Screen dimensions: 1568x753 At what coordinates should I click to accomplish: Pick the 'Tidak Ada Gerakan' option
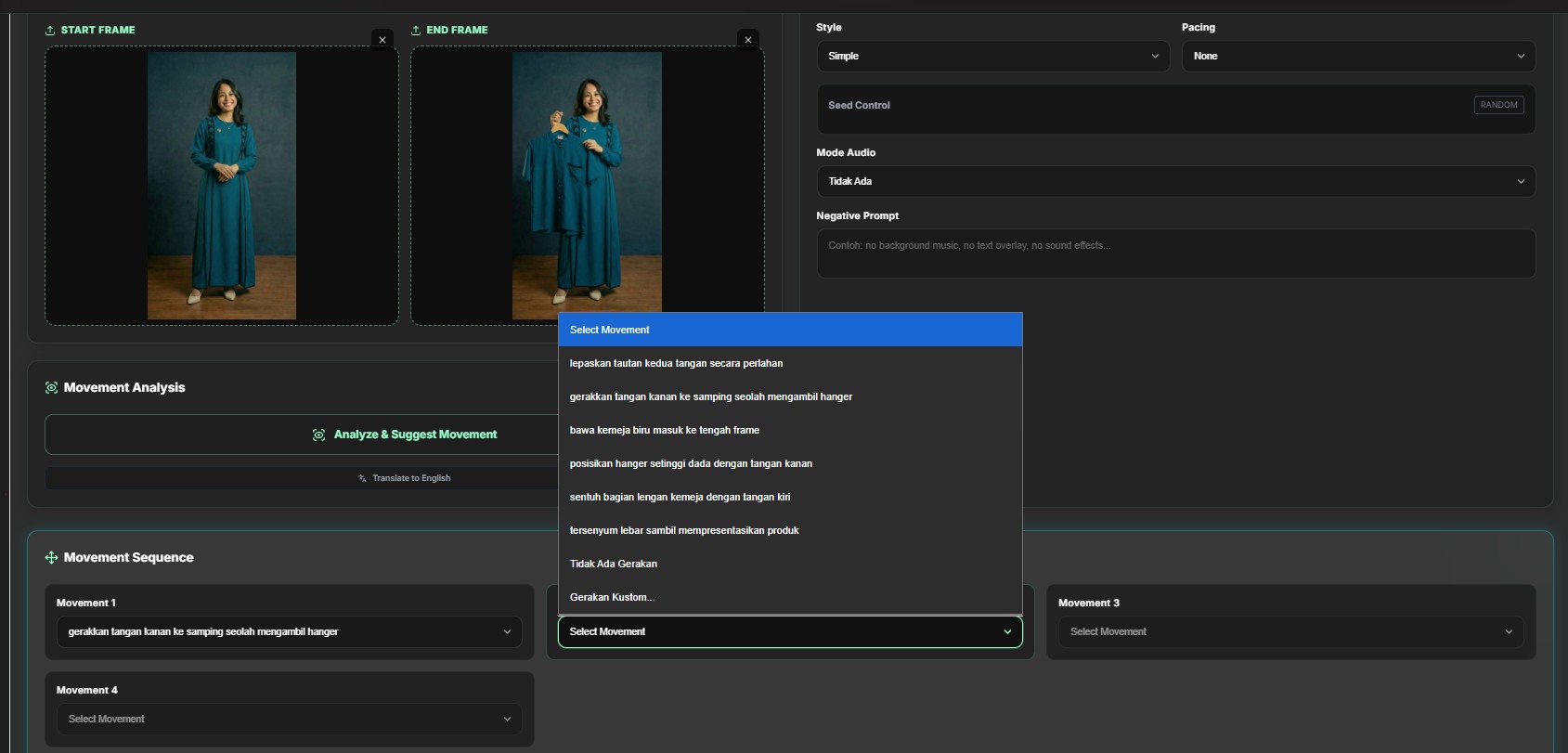click(x=614, y=565)
